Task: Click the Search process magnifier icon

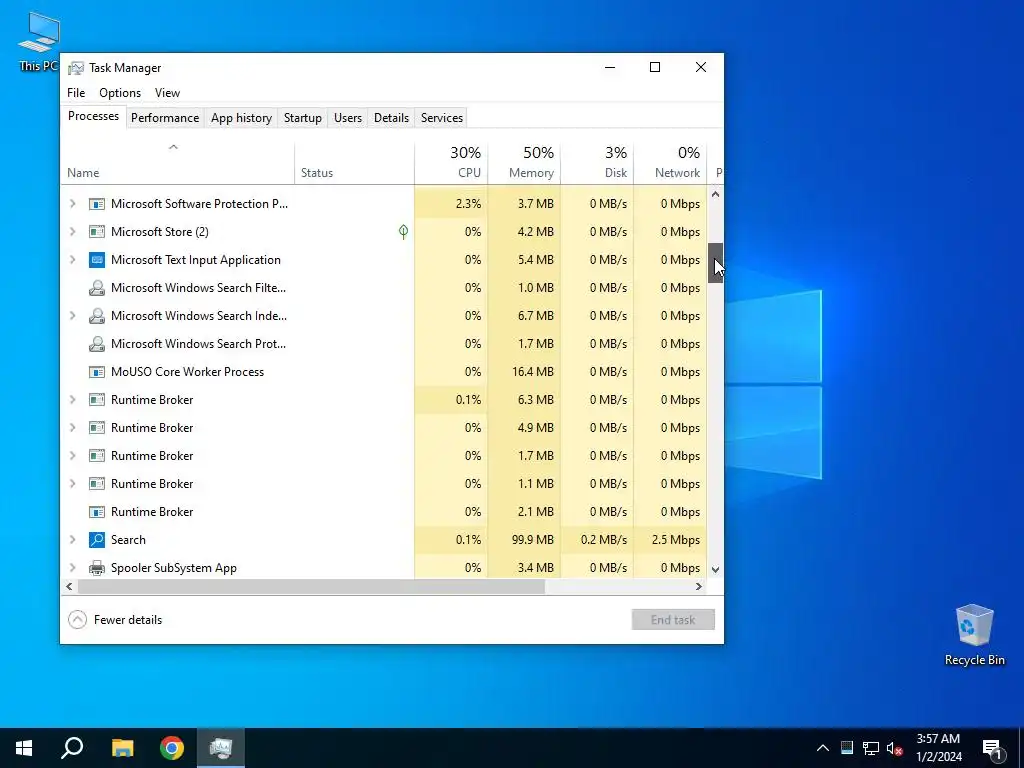Action: (97, 540)
